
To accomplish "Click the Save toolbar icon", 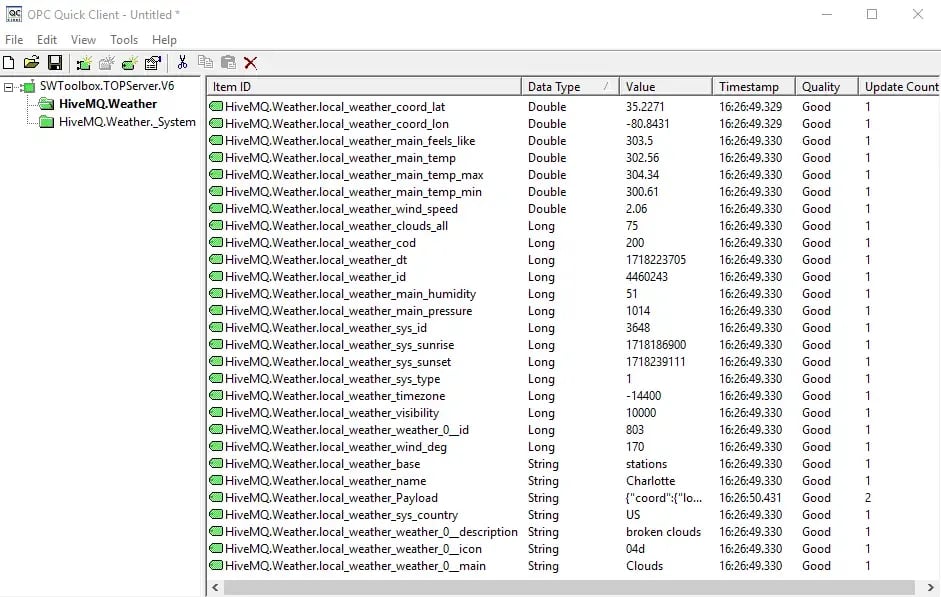I will coord(54,61).
